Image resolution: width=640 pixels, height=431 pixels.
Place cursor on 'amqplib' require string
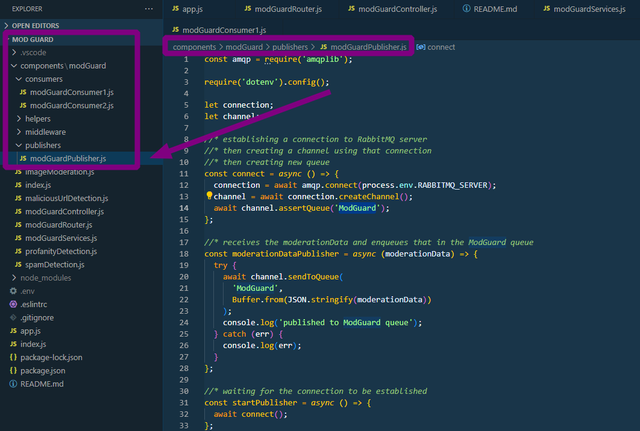click(x=322, y=59)
